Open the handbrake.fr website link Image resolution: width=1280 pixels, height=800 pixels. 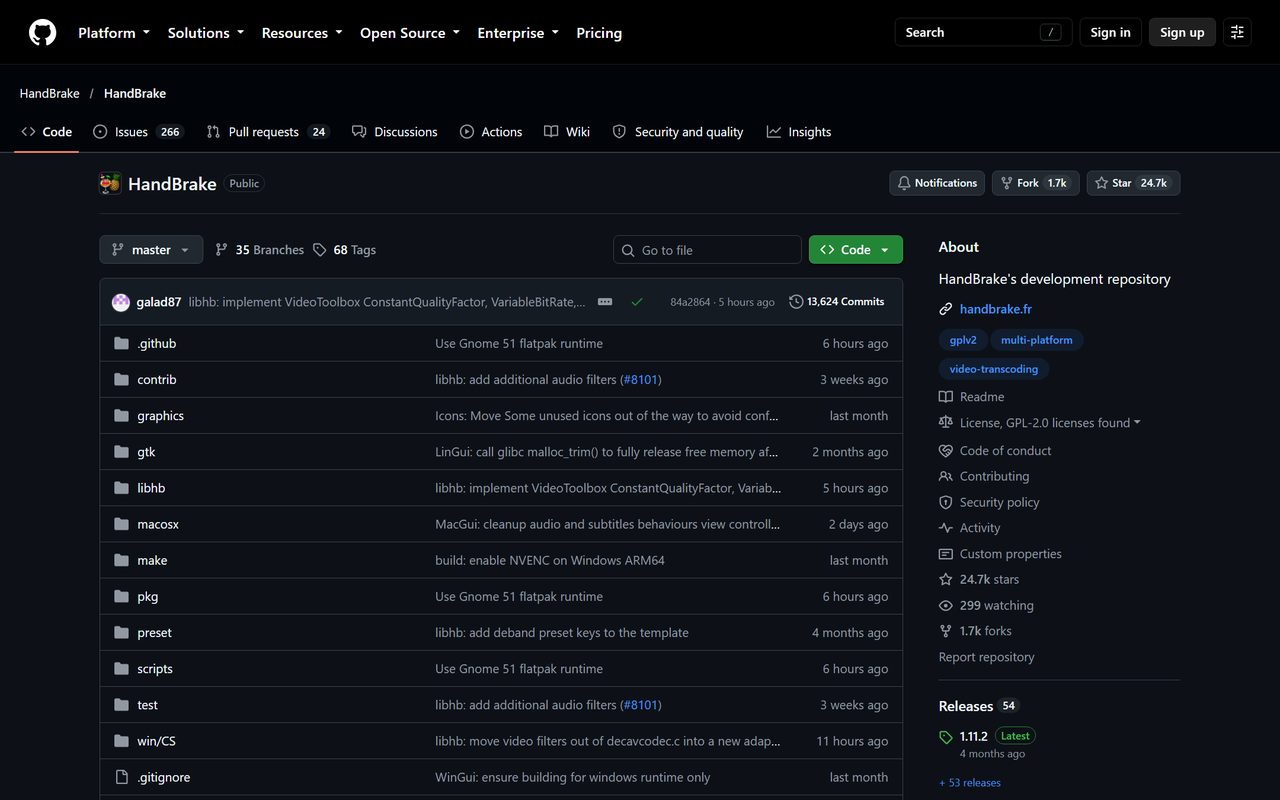[x=995, y=309]
